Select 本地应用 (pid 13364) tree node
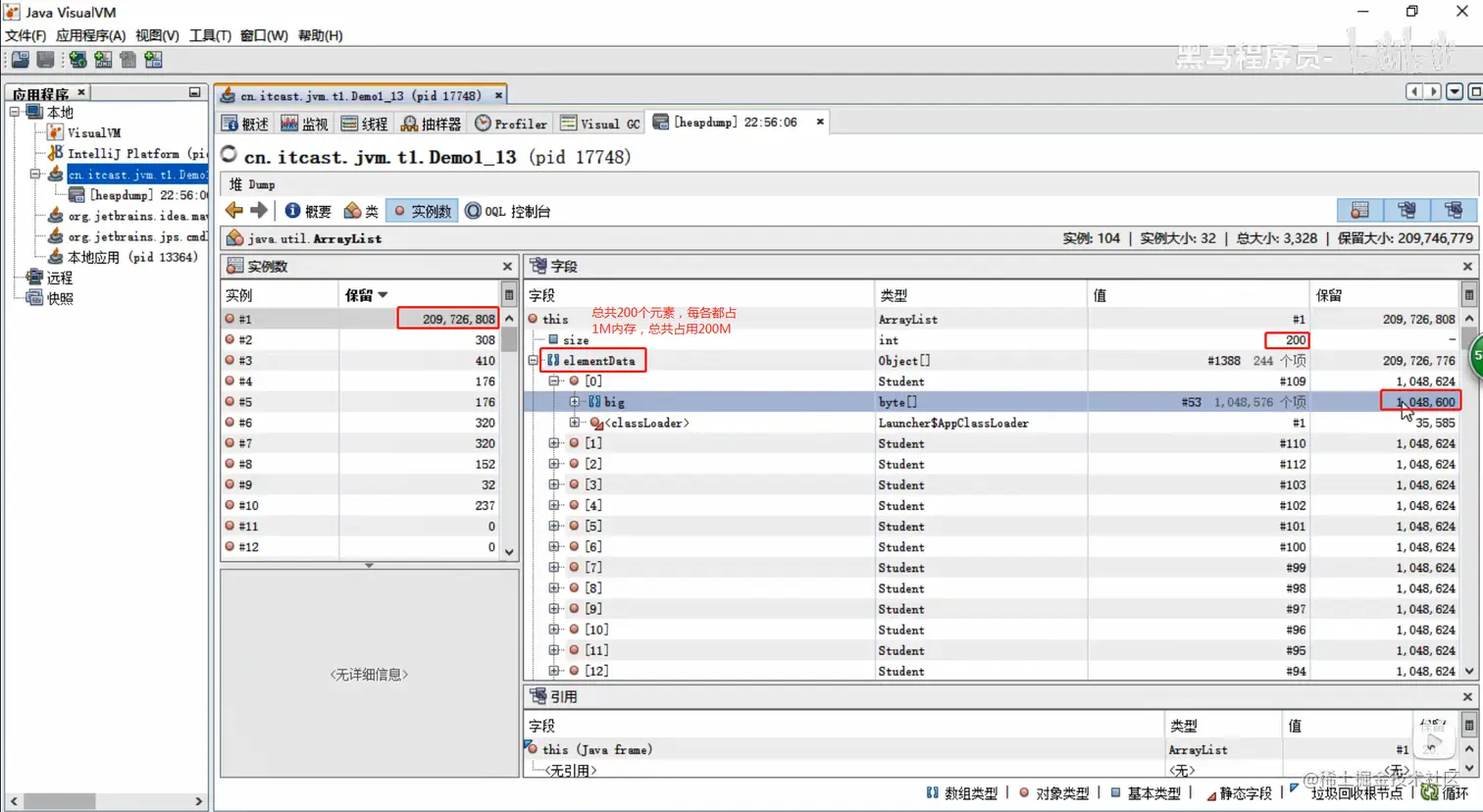Screen dimensions: 1483x812 tap(122, 257)
